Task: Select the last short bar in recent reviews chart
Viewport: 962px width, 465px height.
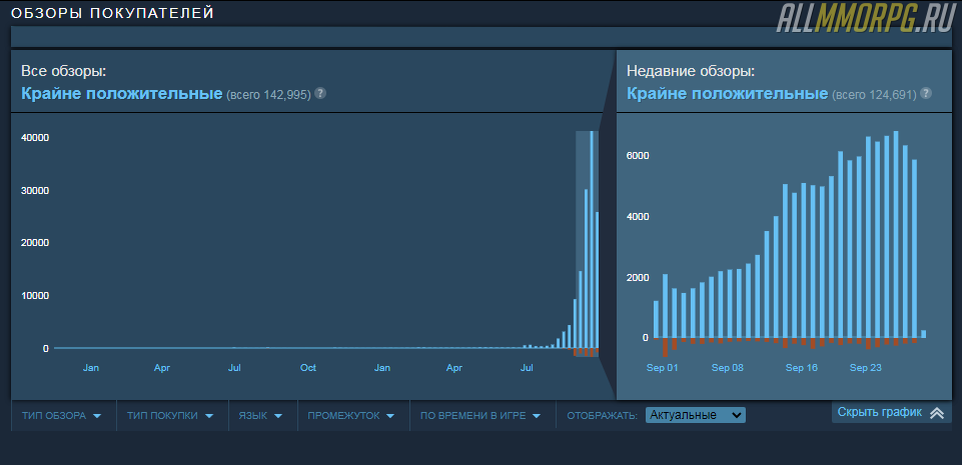Action: pyautogui.click(x=923, y=334)
